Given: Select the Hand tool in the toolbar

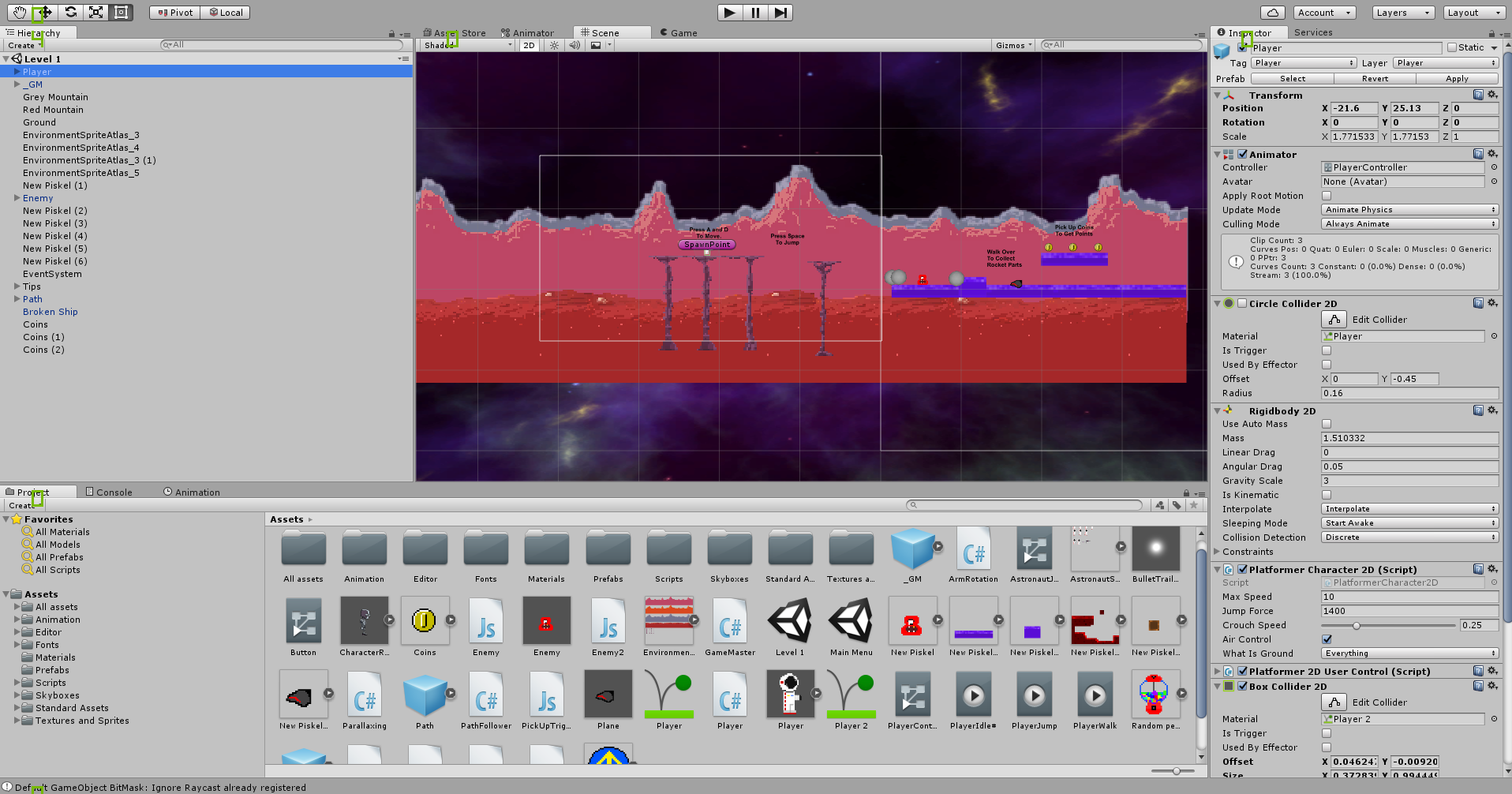Looking at the screenshot, I should point(20,13).
